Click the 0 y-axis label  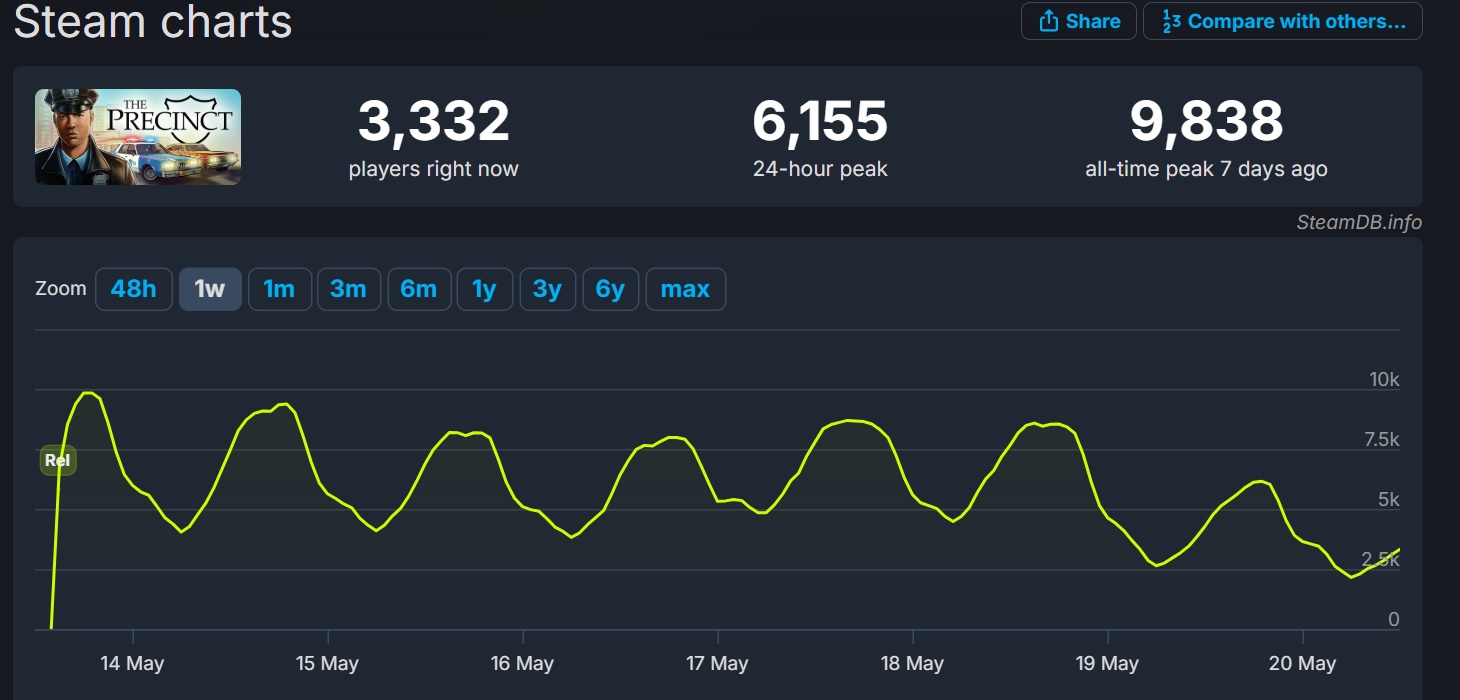1394,619
